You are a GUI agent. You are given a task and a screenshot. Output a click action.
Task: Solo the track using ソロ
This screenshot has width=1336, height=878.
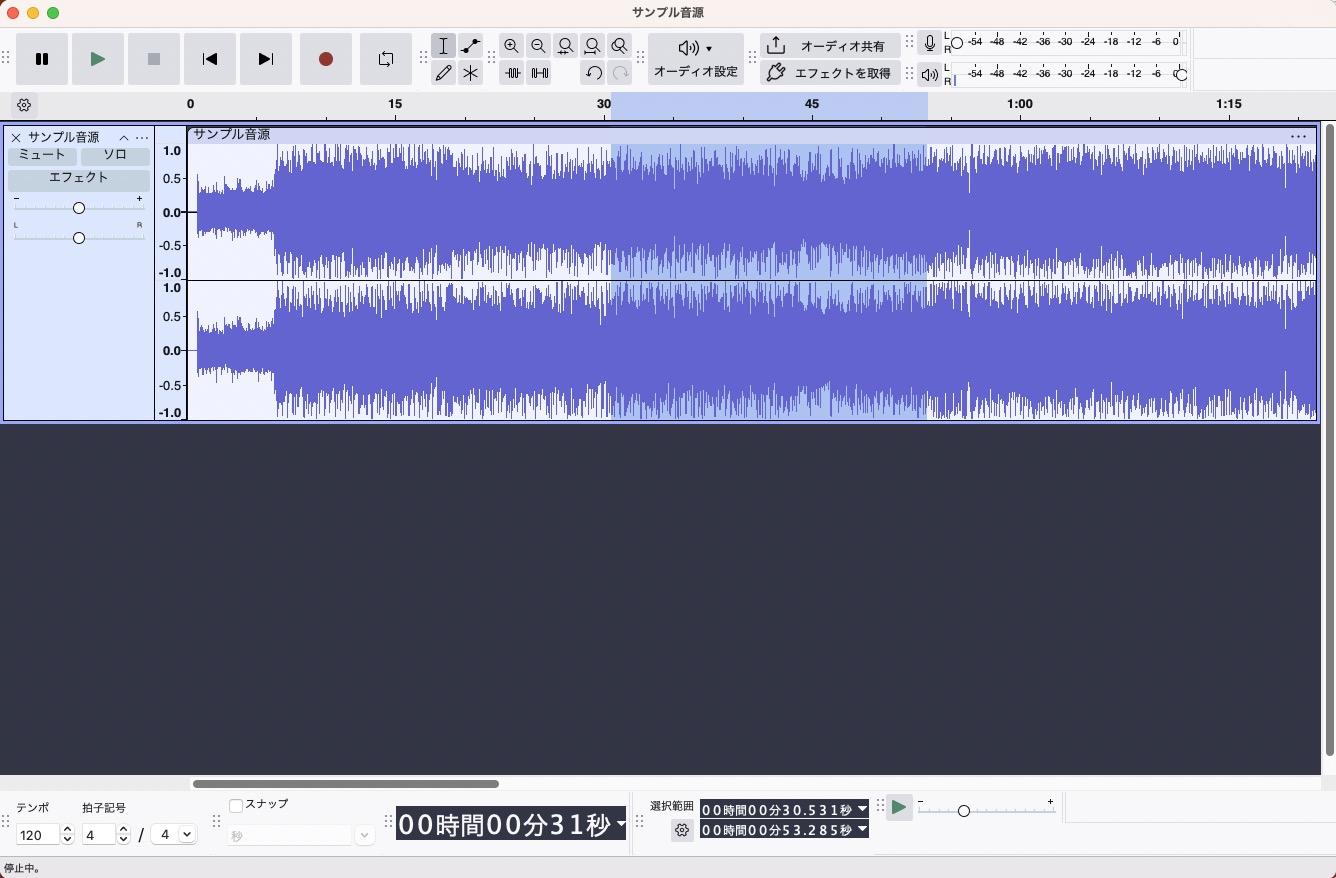pyautogui.click(x=115, y=155)
